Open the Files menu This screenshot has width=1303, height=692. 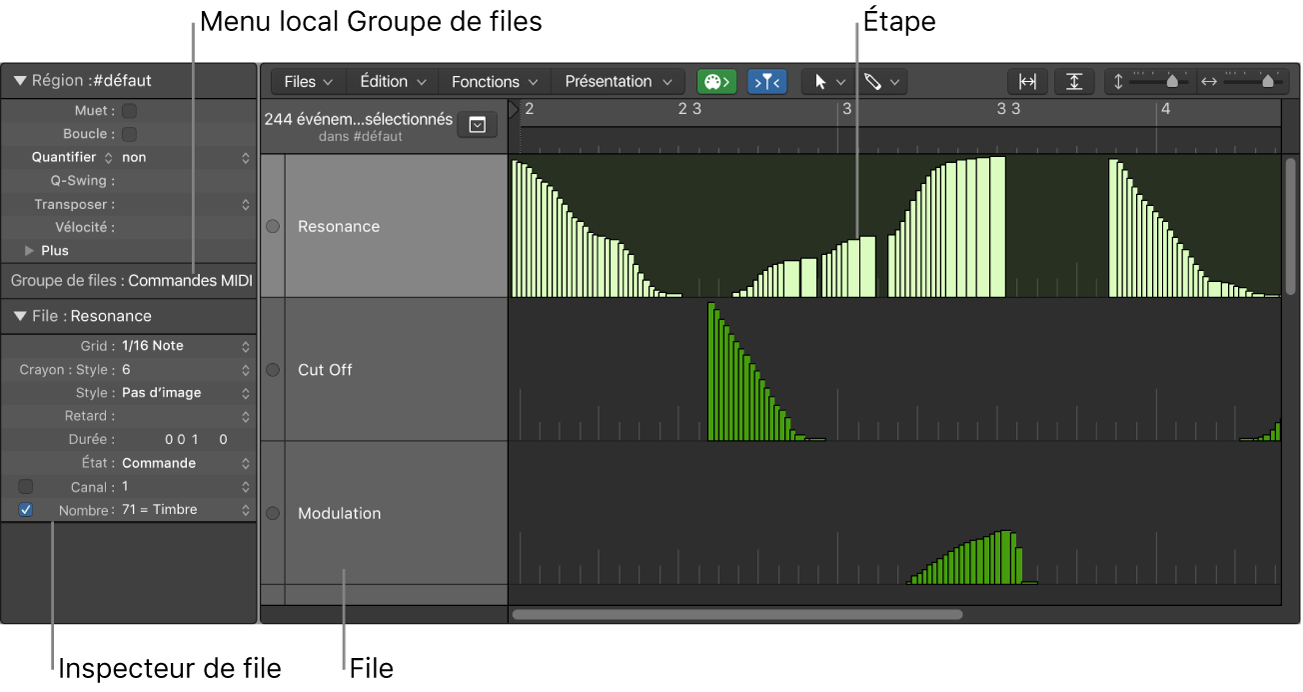(x=307, y=82)
